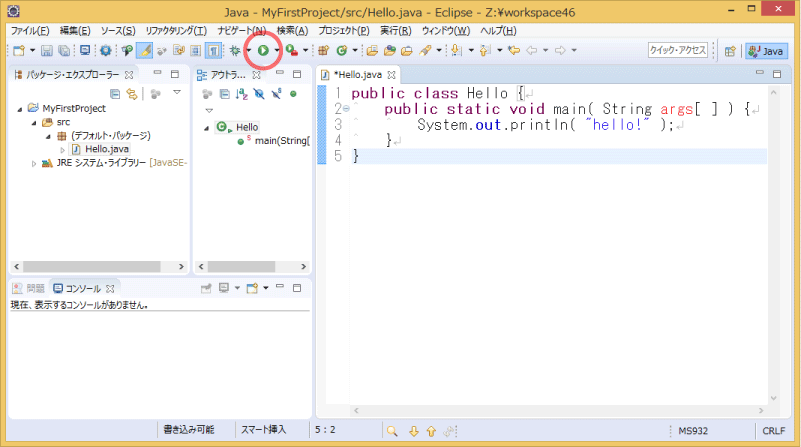
Task: Open the 編集(E) menu
Action: (75, 31)
